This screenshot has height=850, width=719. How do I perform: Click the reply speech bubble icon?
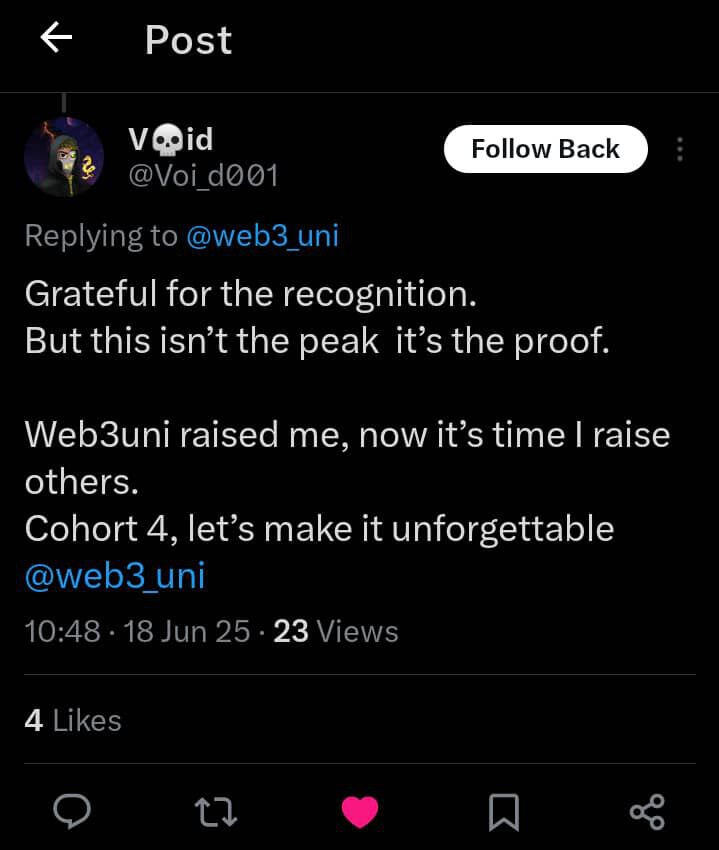[70, 810]
